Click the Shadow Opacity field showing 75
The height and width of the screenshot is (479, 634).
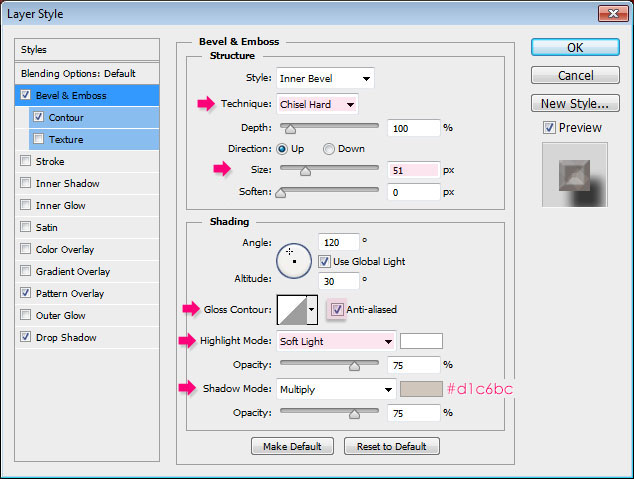pyautogui.click(x=413, y=413)
